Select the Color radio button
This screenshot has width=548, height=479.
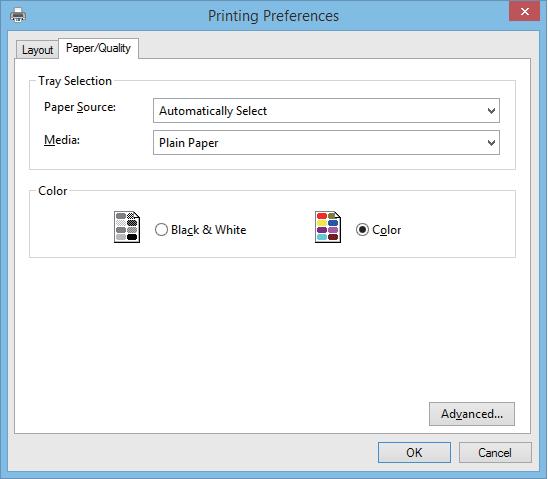click(362, 230)
